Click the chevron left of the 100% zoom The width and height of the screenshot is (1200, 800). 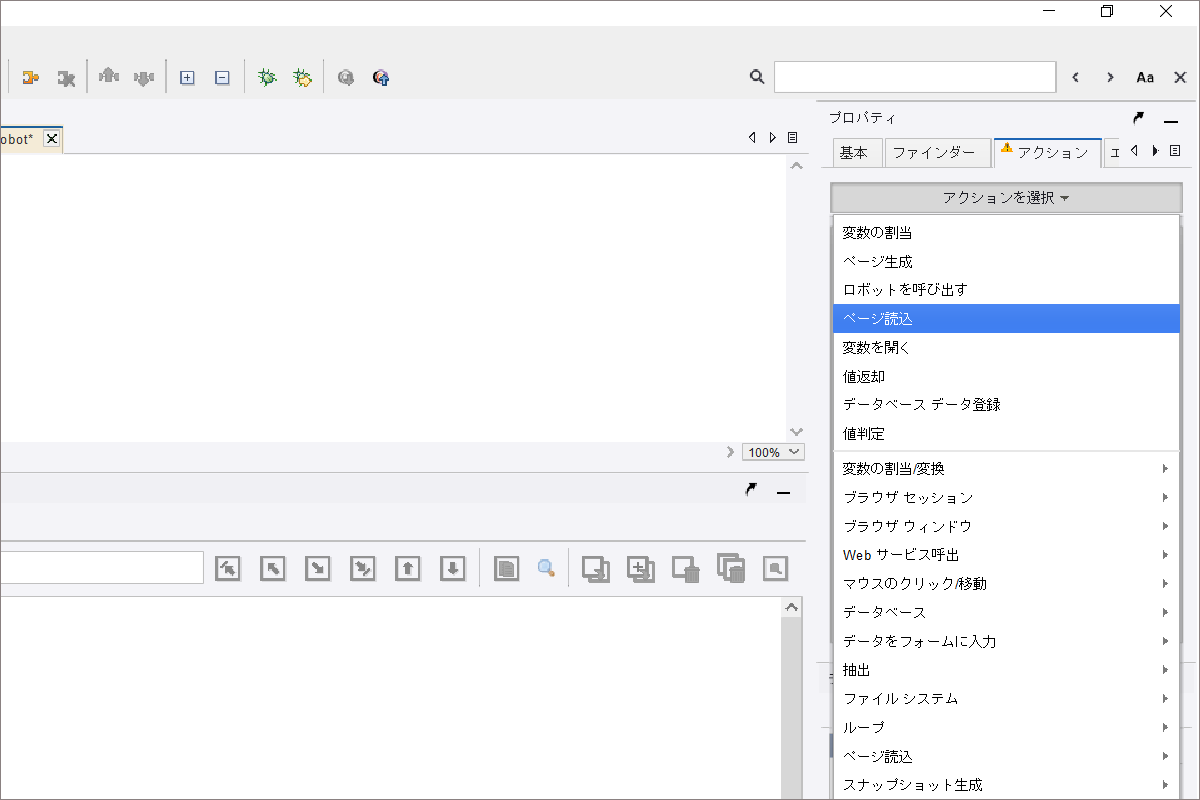(730, 452)
